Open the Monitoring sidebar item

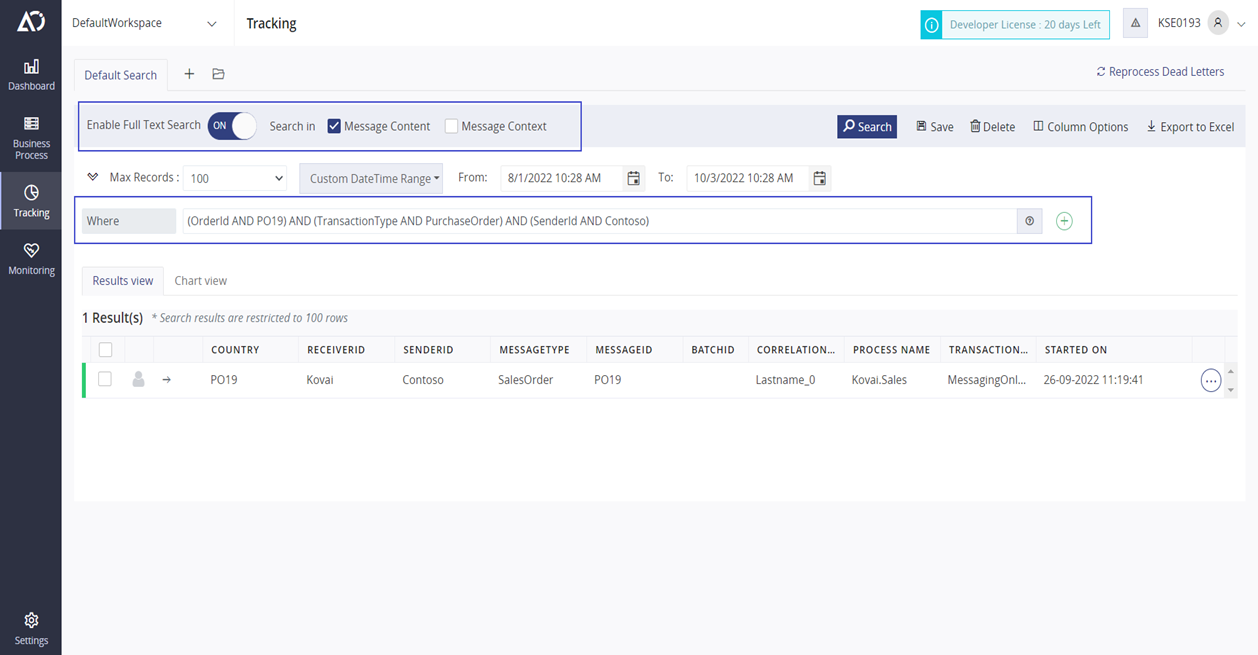(x=31, y=258)
